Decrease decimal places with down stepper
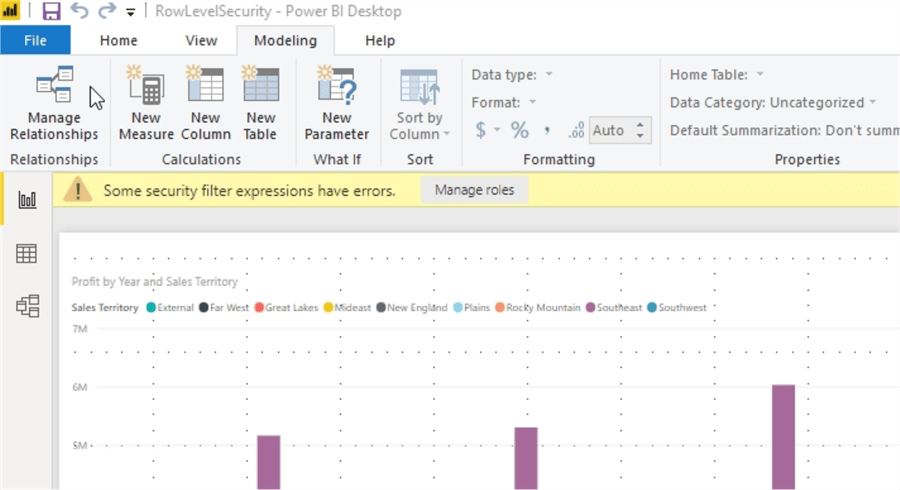Screen dimensions: 900x490 (640, 136)
